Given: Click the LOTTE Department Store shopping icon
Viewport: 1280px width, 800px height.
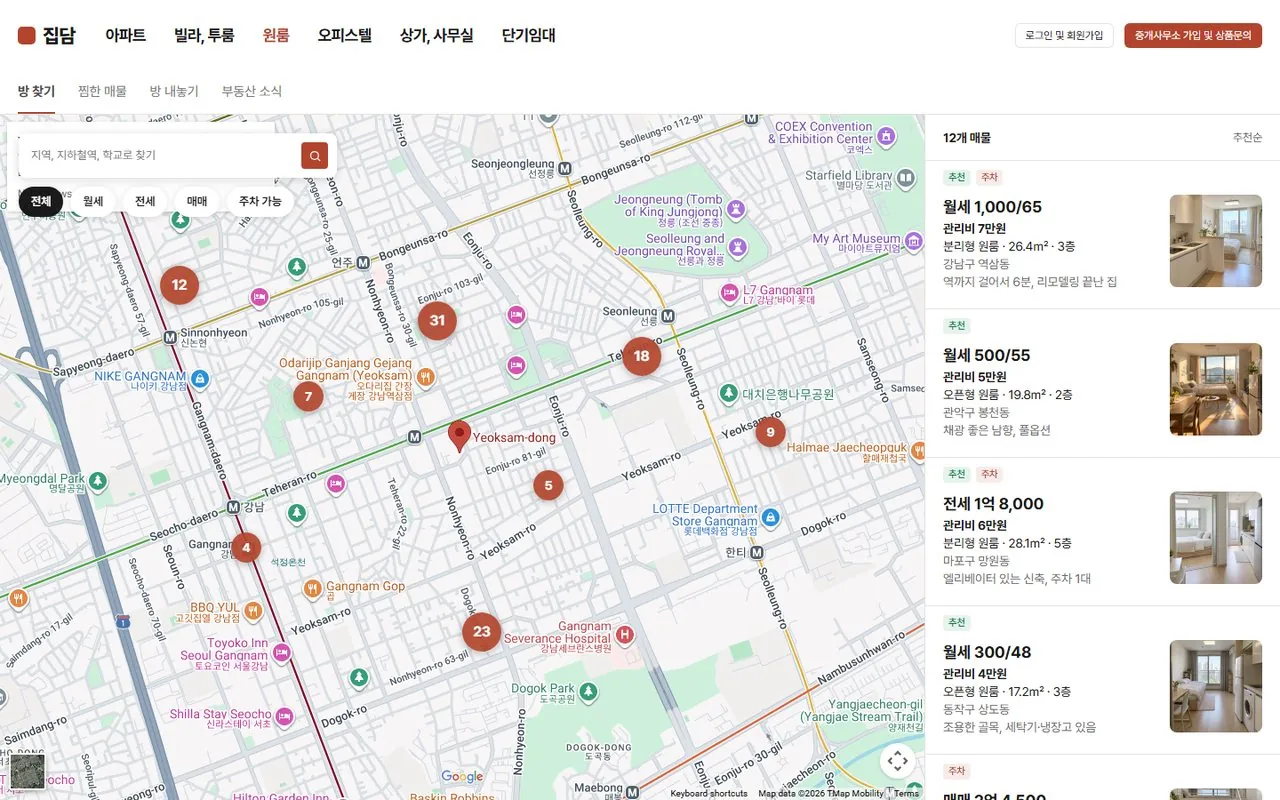Looking at the screenshot, I should click(x=770, y=517).
